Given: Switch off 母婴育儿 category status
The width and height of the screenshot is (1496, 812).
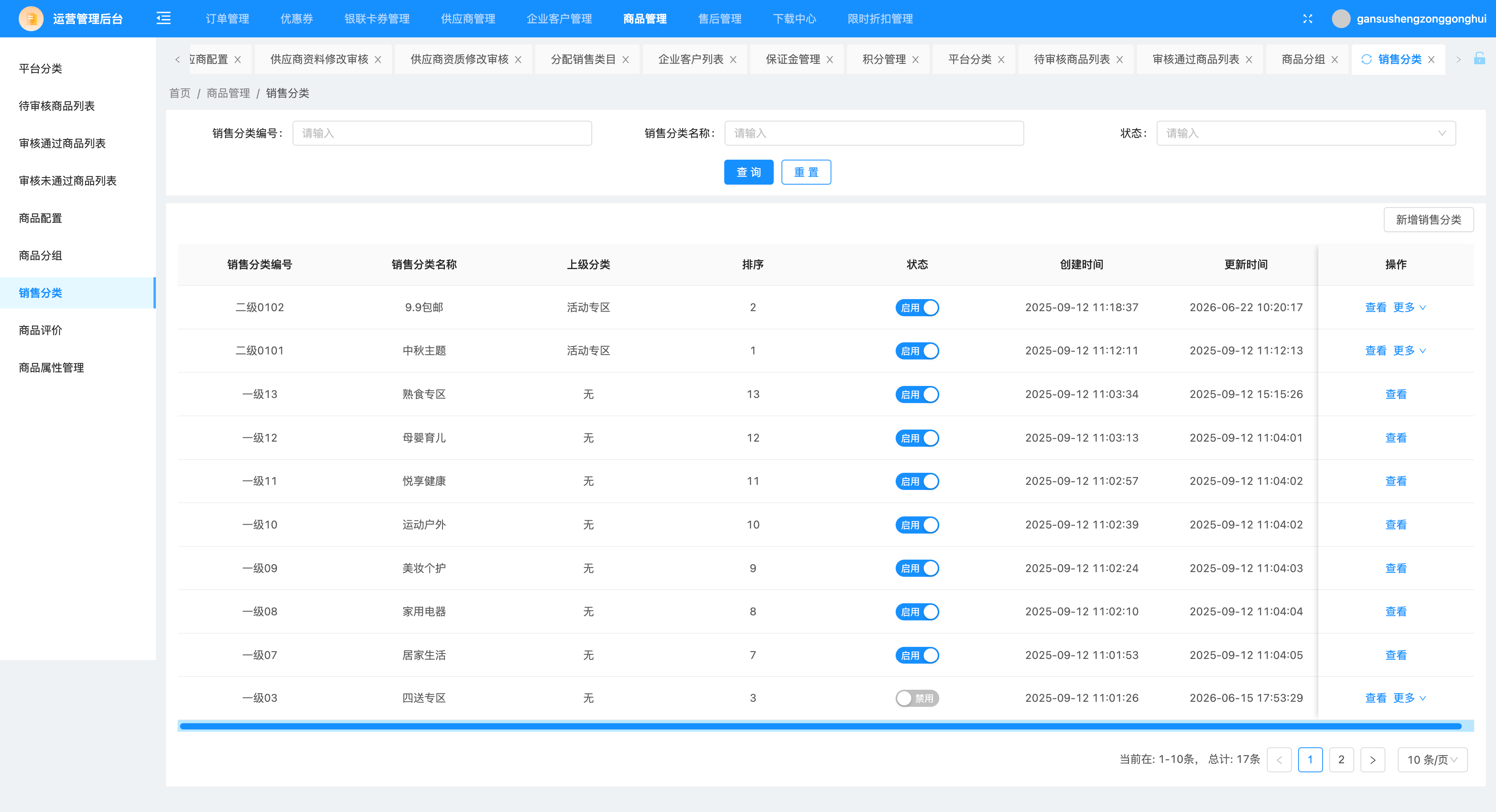Looking at the screenshot, I should point(917,438).
